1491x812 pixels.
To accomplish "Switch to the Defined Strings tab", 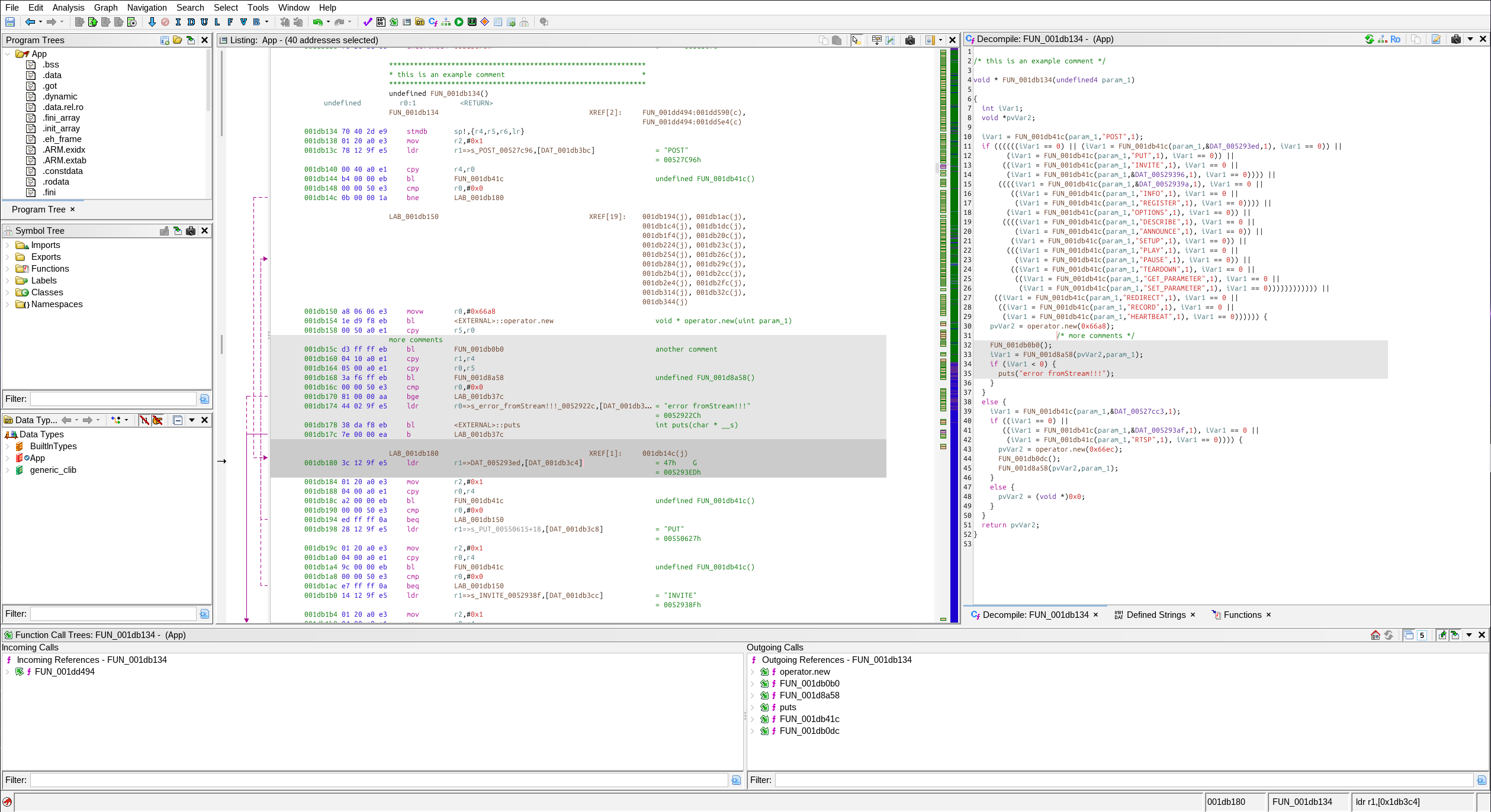I will click(1155, 615).
